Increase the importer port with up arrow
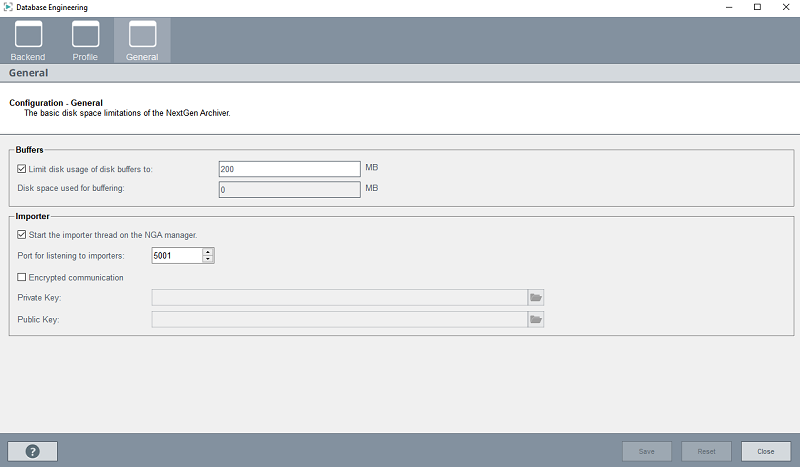Screen dimensions: 800x467 [x=208, y=252]
